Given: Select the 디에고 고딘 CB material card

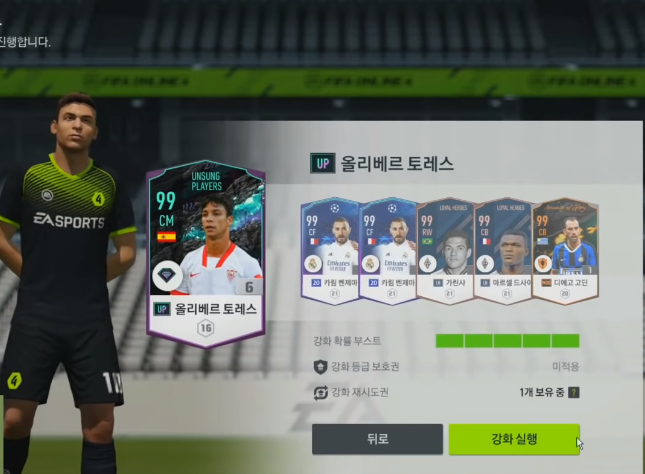Looking at the screenshot, I should coord(566,251).
